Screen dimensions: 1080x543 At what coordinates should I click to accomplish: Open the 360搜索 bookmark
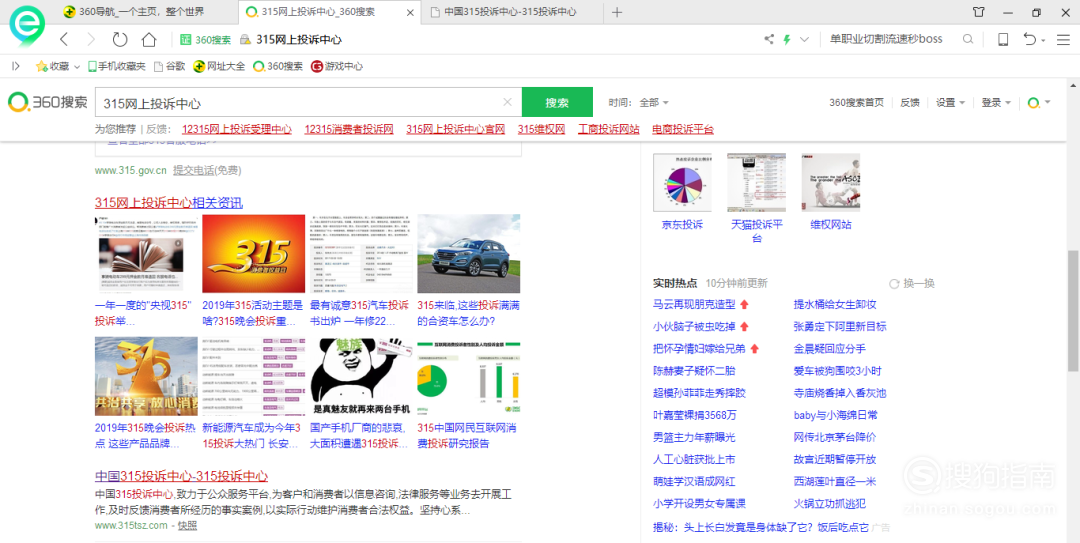pyautogui.click(x=278, y=66)
